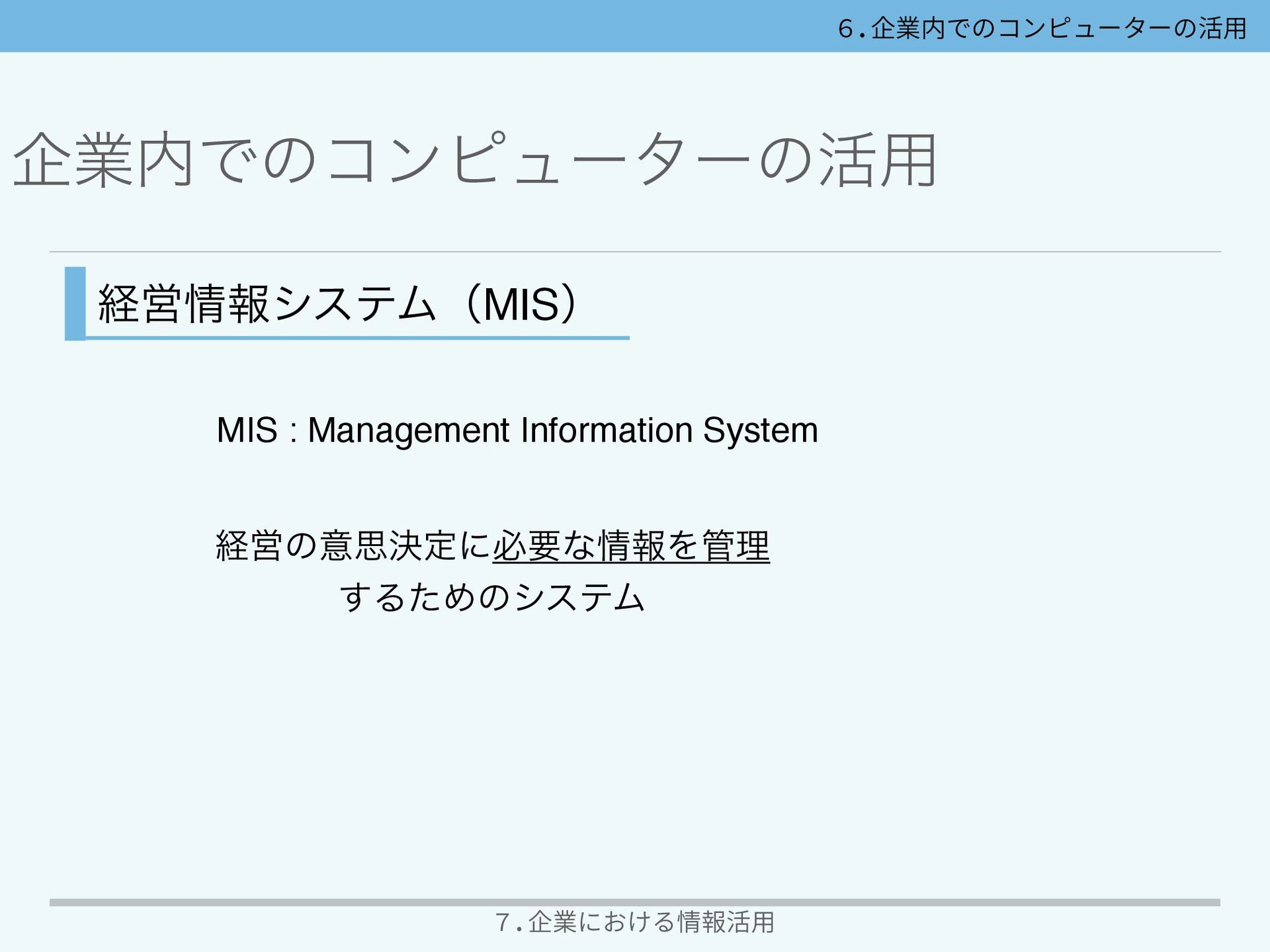Click the thin line below the slide title
This screenshot has width=1270, height=952.
(635, 252)
